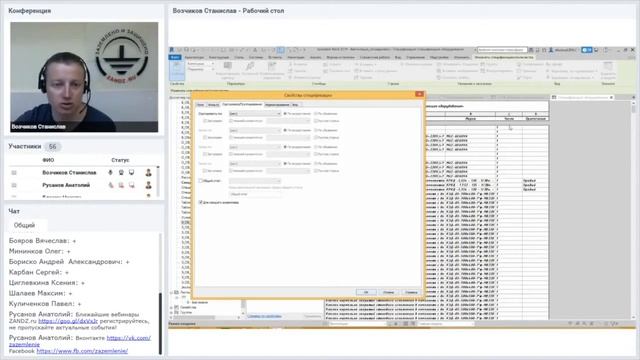Click the muted microphone icon for Русанов Анатолий

(x=110, y=185)
